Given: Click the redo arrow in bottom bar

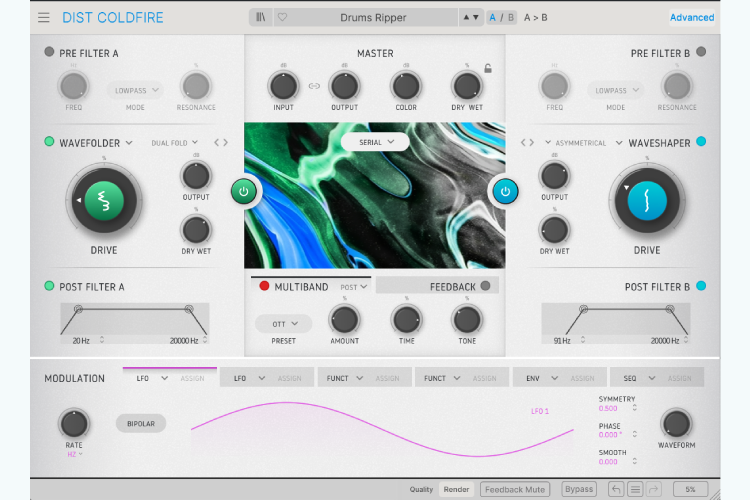Looking at the screenshot, I should pyautogui.click(x=654, y=489).
